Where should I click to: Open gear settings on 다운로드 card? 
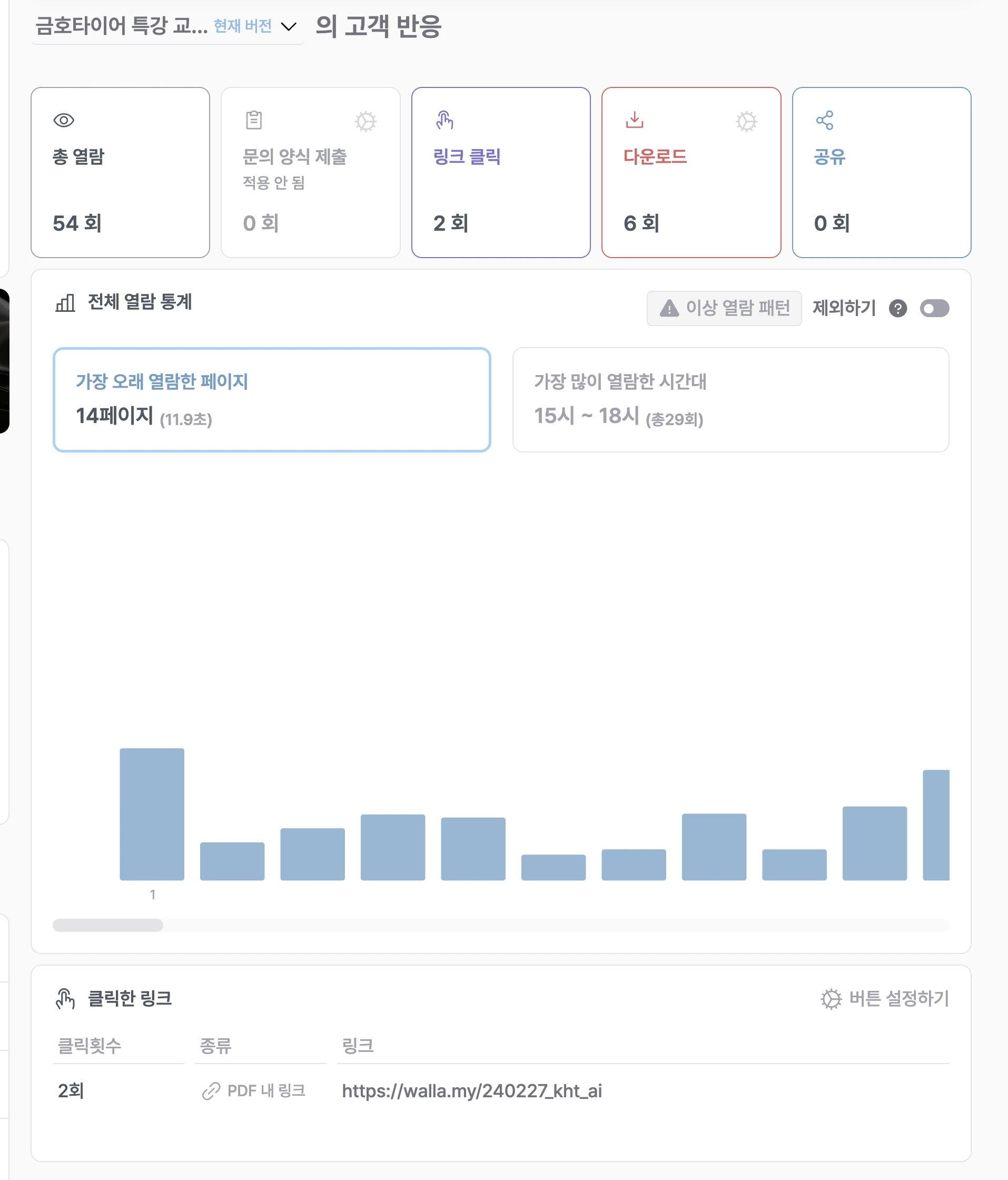[746, 121]
